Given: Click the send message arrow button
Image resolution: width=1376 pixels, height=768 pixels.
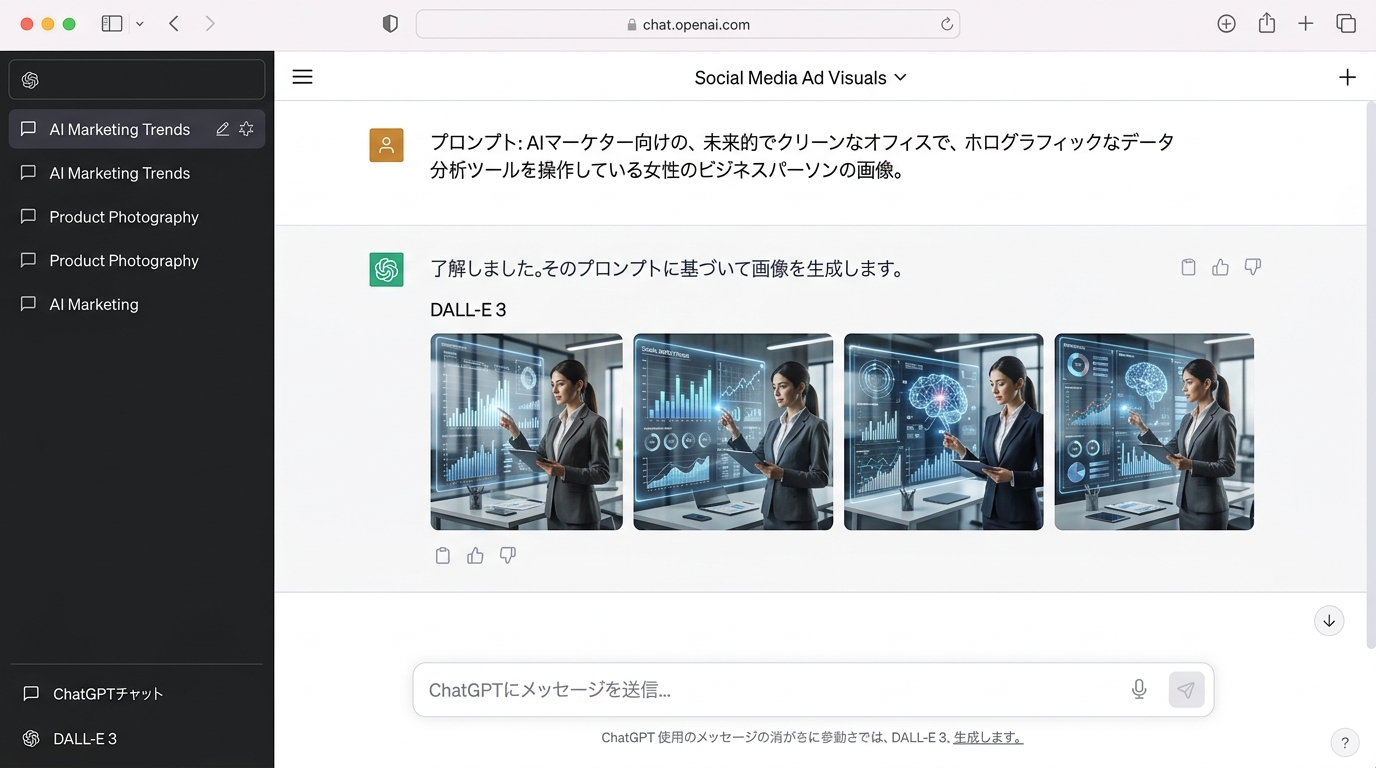Looking at the screenshot, I should pos(1186,689).
